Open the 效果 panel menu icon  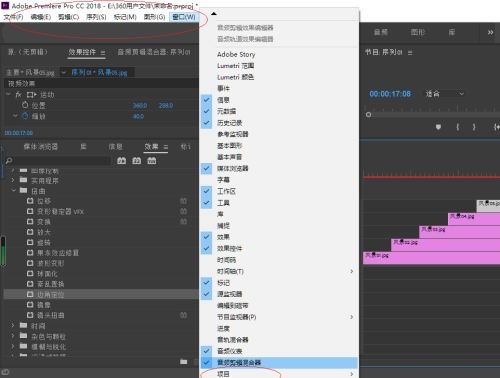166,147
